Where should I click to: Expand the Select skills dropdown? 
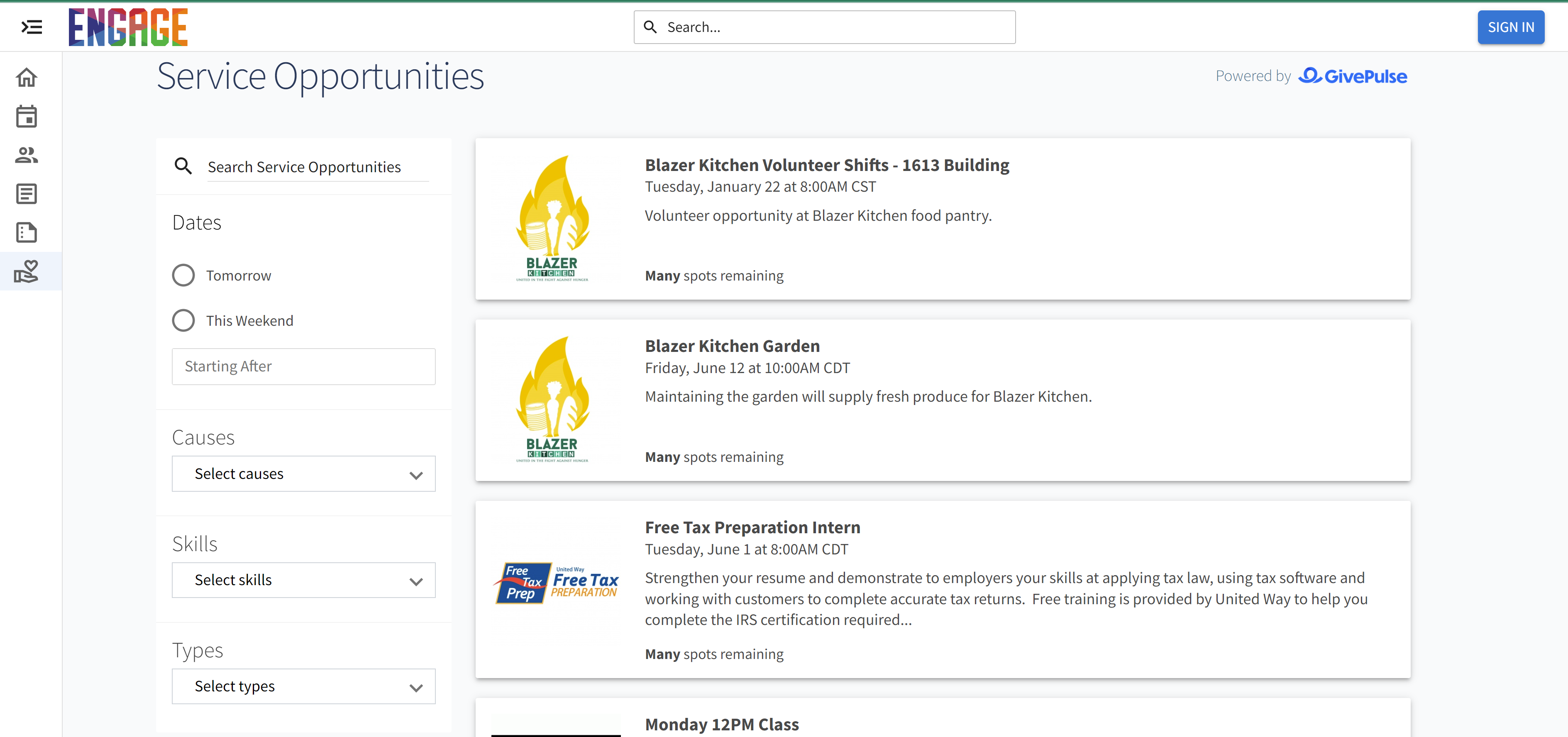click(304, 580)
